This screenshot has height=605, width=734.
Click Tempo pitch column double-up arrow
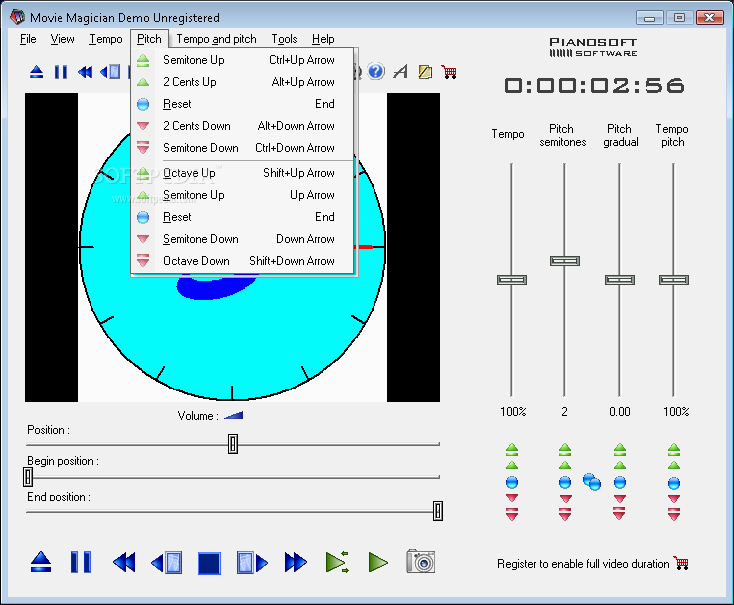pyautogui.click(x=674, y=450)
